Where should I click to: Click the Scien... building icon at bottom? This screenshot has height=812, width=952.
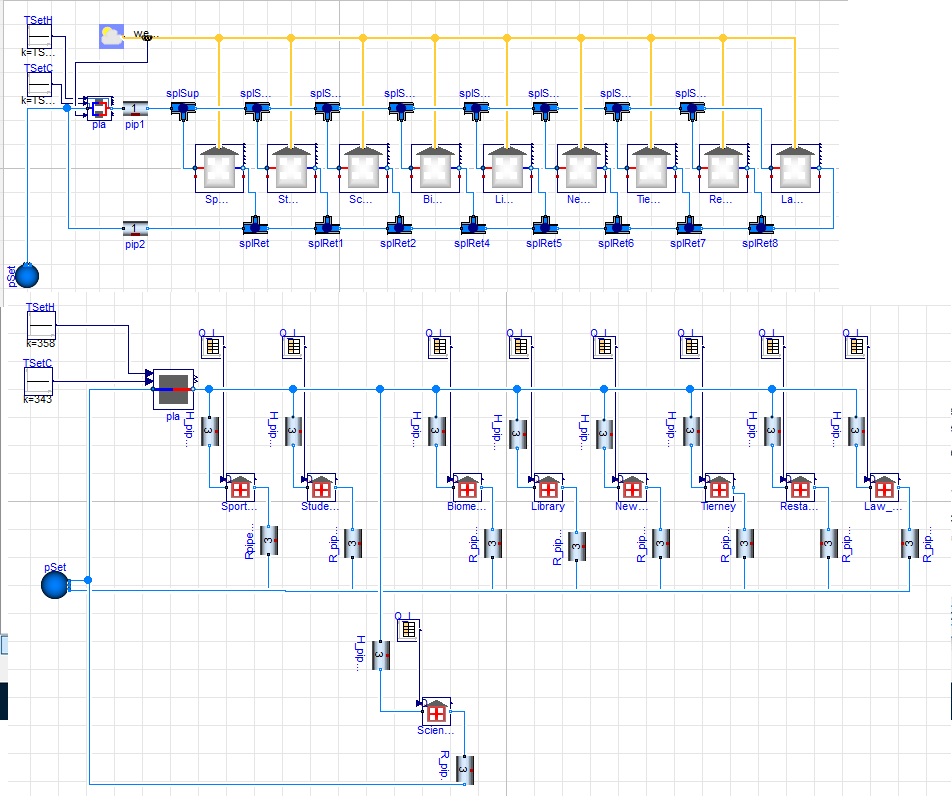coord(436,711)
